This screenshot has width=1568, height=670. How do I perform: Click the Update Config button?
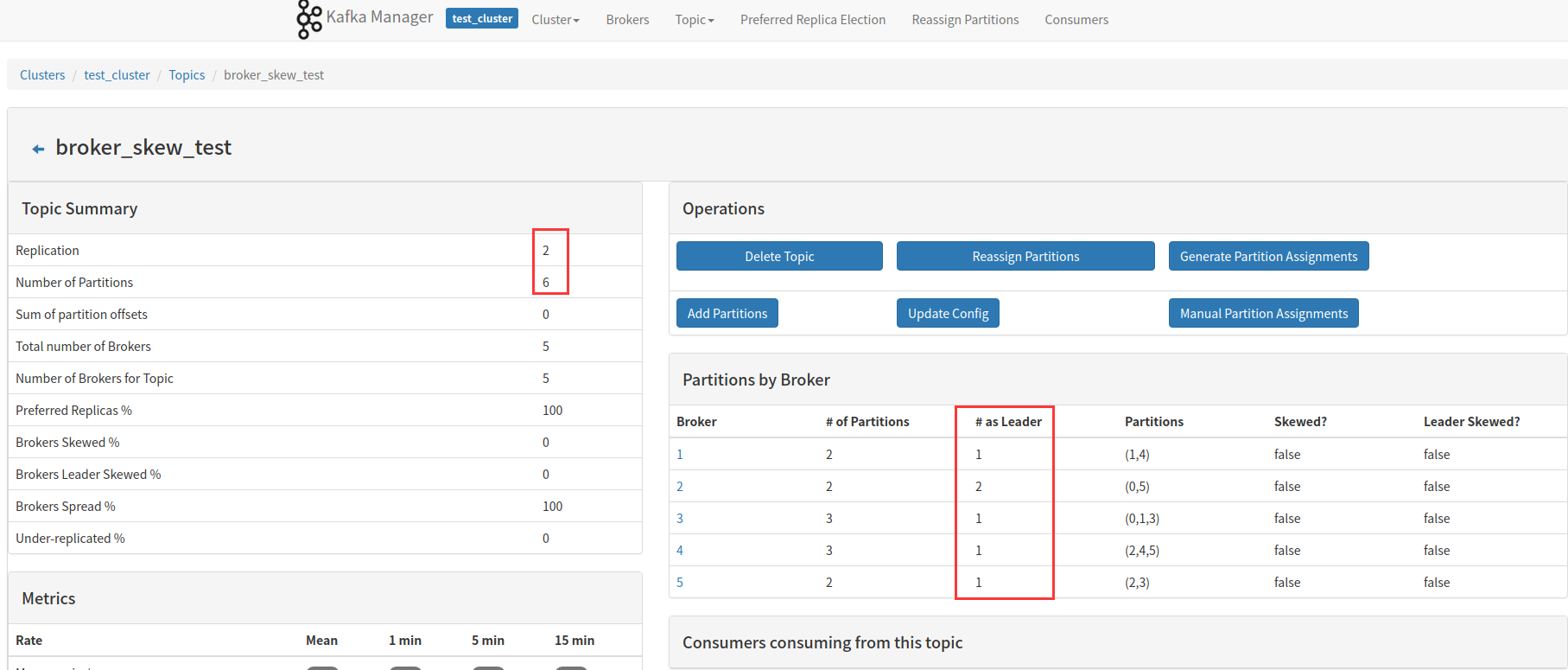[x=948, y=313]
